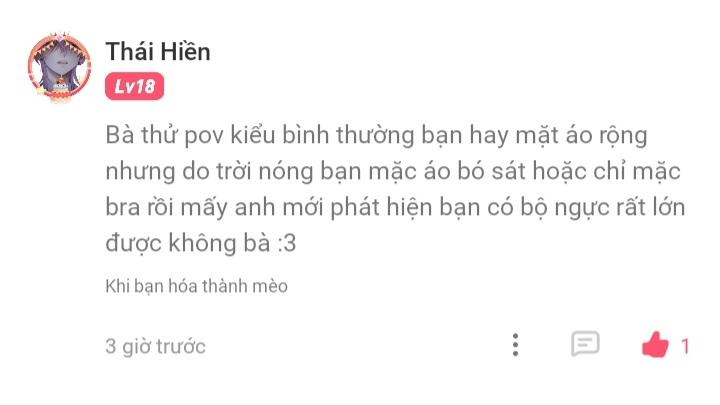The height and width of the screenshot is (405, 720).
Task: Open Thái Hiền's profile avatar
Action: click(59, 67)
